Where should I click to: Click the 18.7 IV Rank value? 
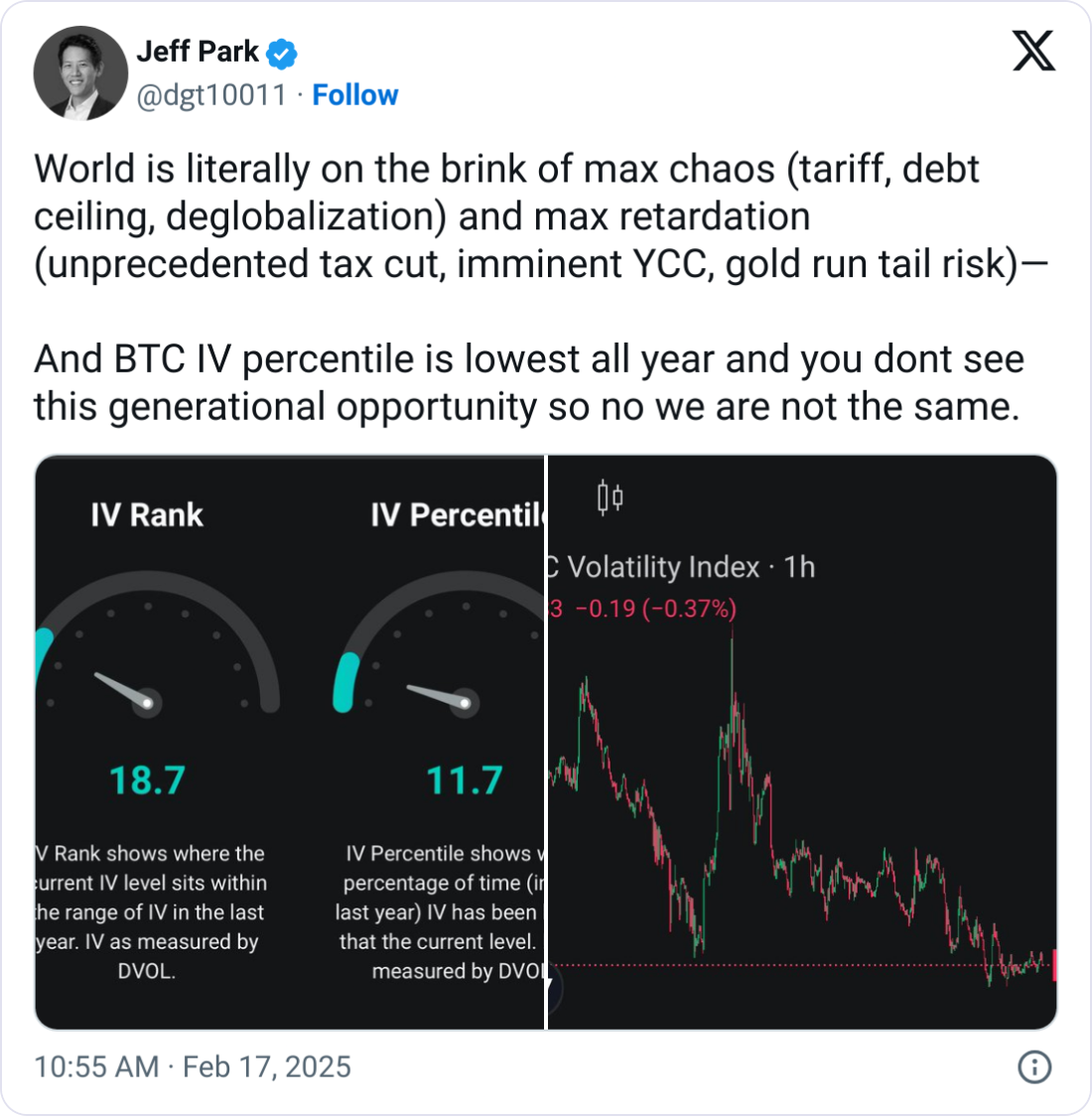tap(147, 780)
